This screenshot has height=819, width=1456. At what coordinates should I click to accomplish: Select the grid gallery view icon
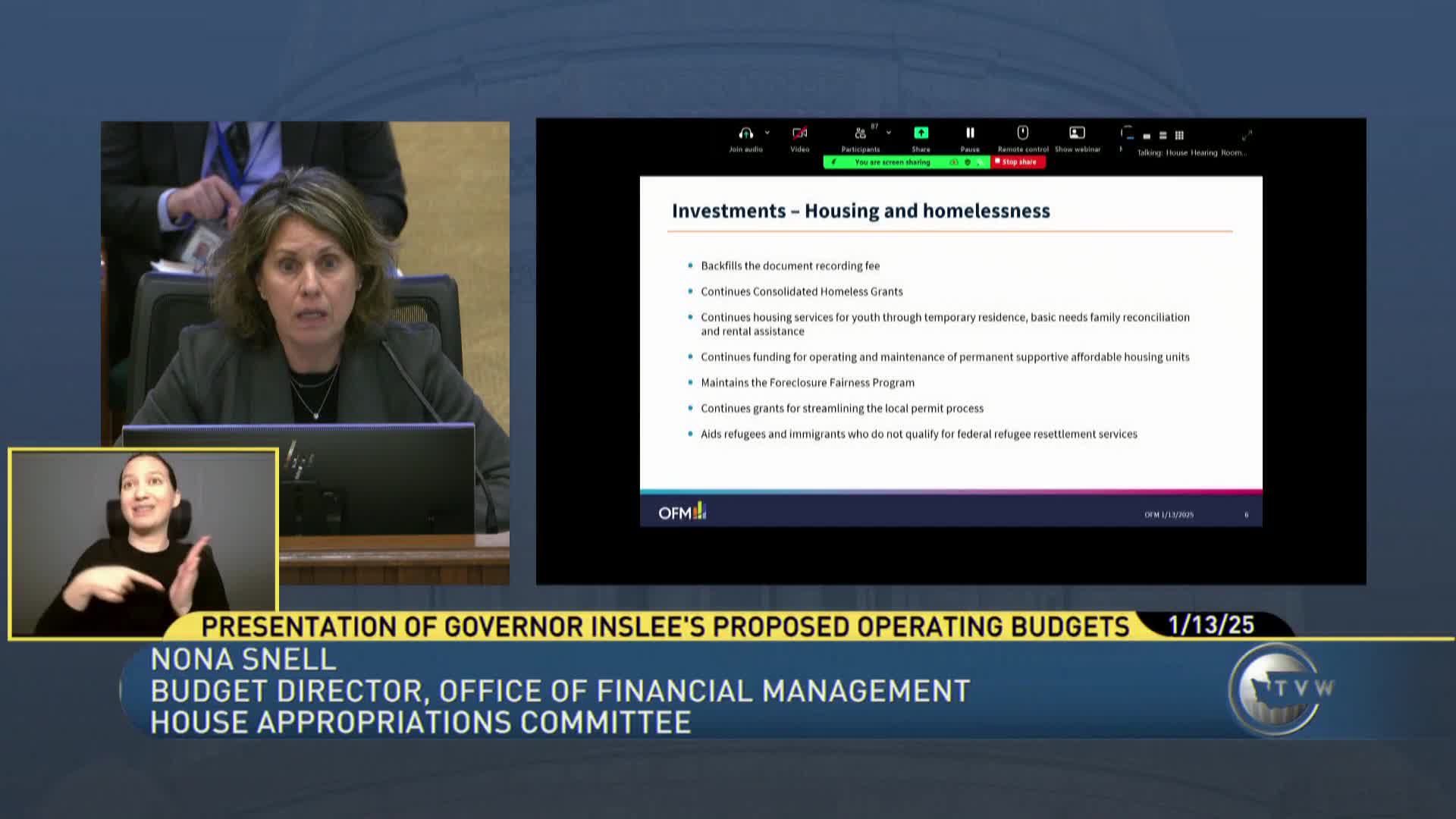pos(1179,136)
